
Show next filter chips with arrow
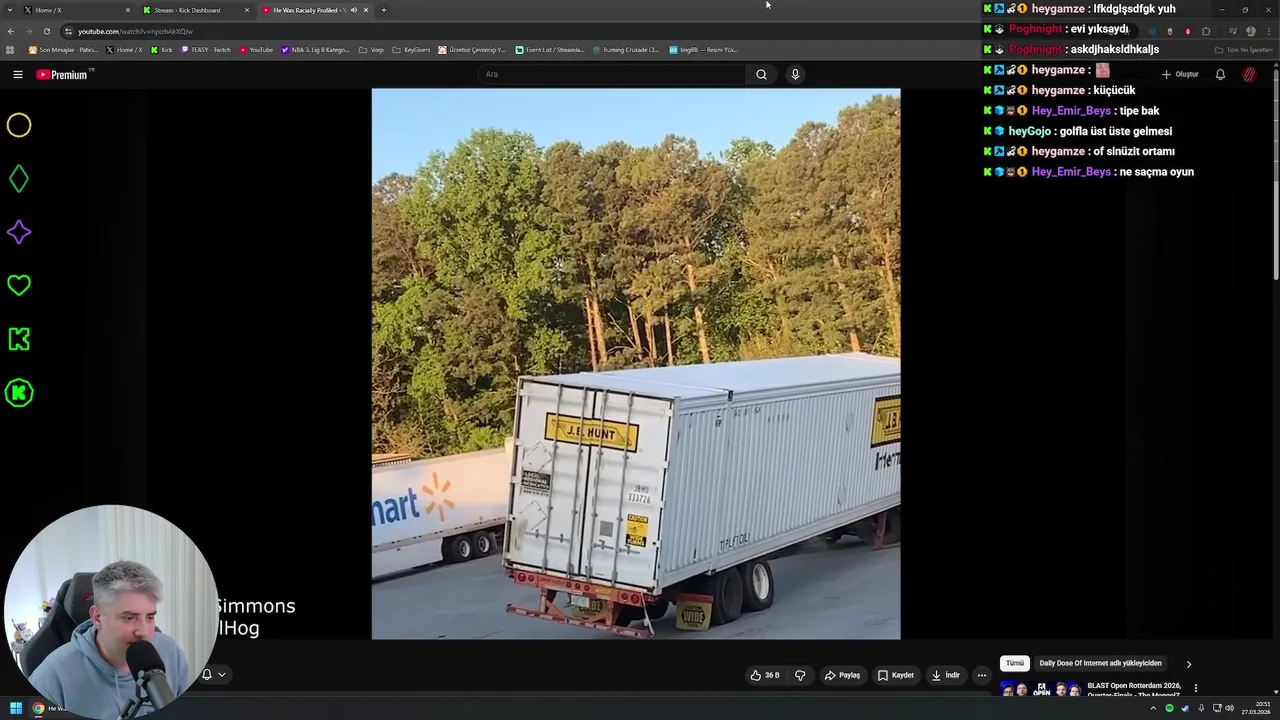click(1188, 664)
